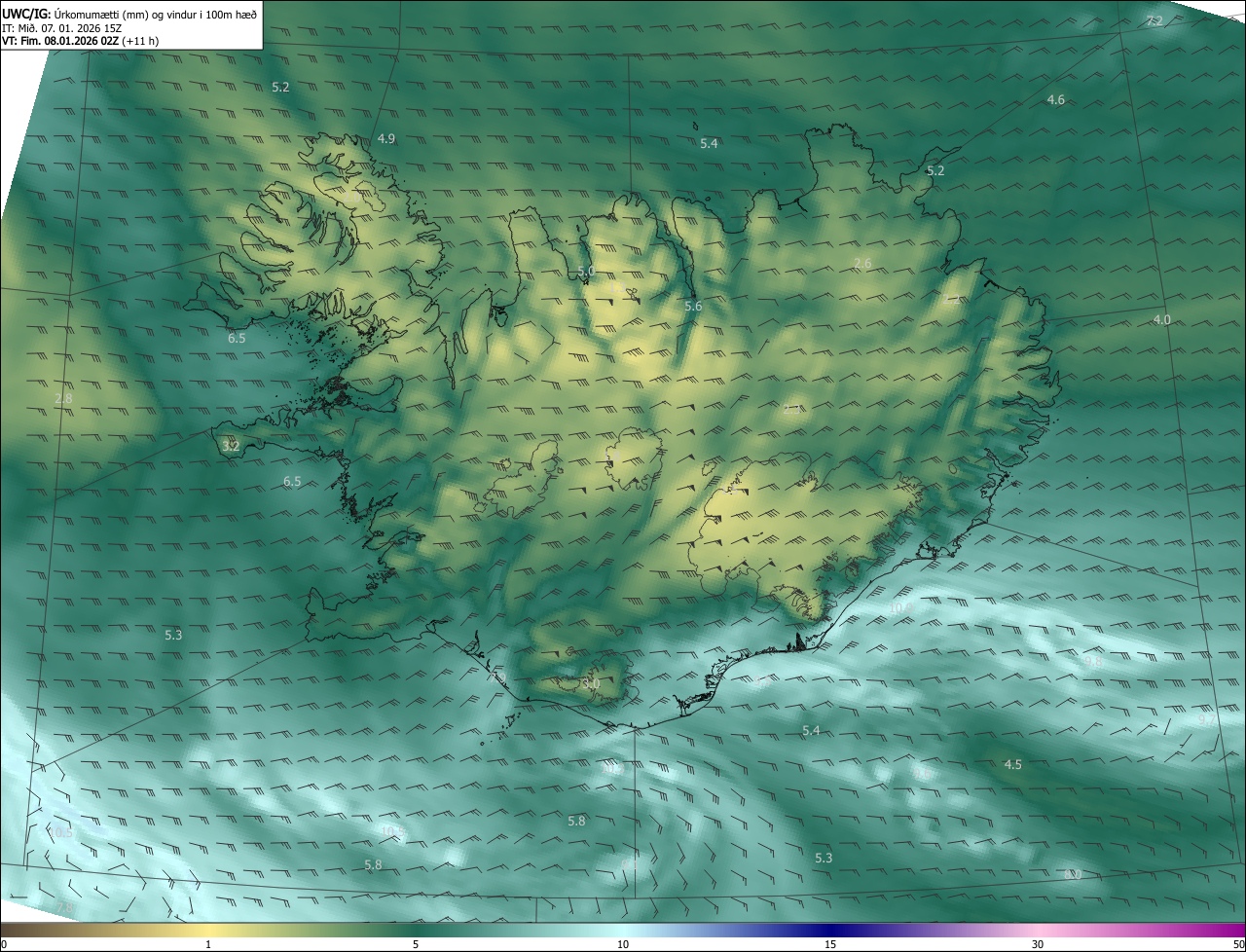Click the colour scale at tick 1

[x=208, y=944]
